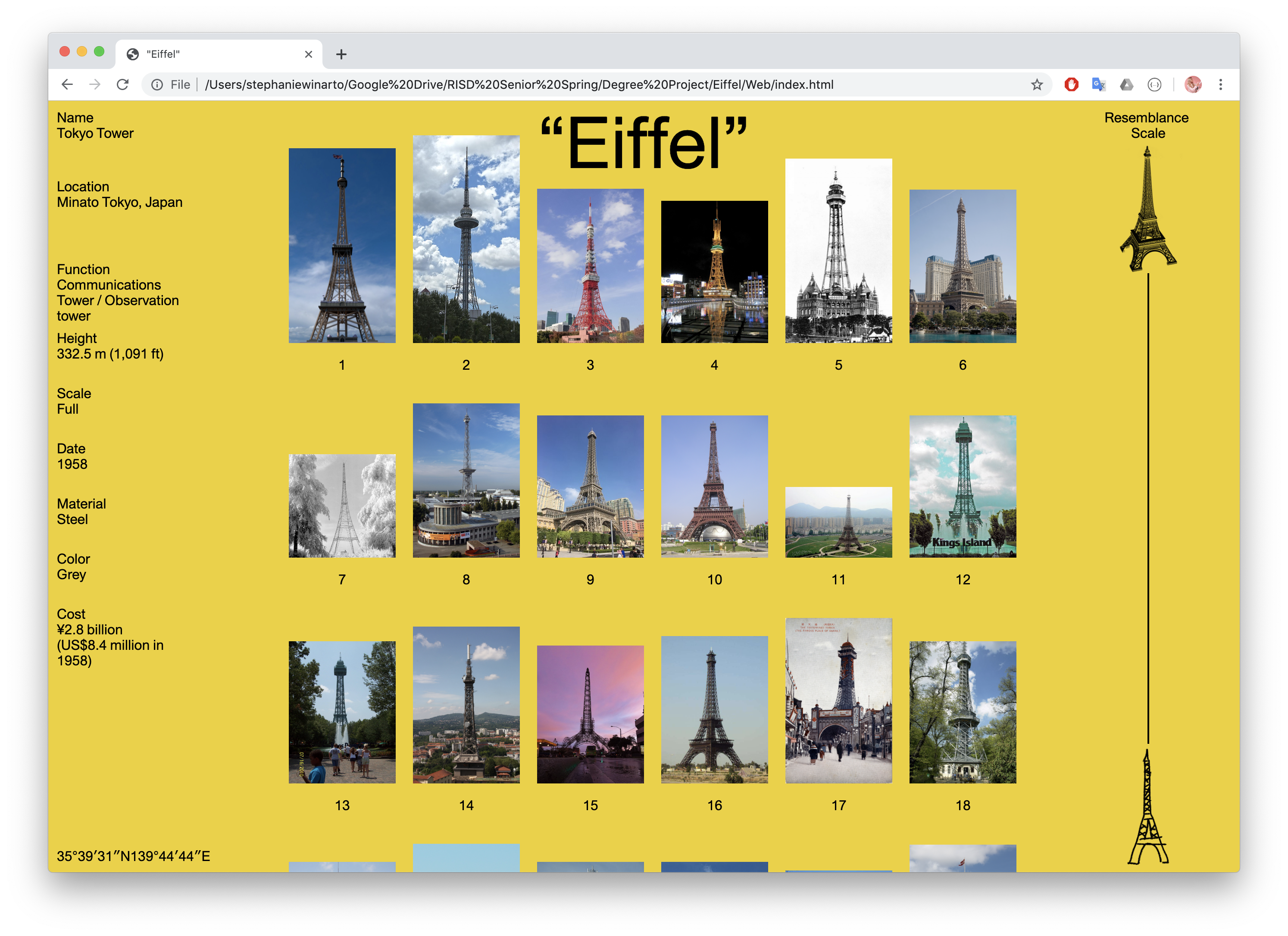Viewport: 1288px width, 936px height.
Task: Click the site info icon
Action: (x=157, y=84)
